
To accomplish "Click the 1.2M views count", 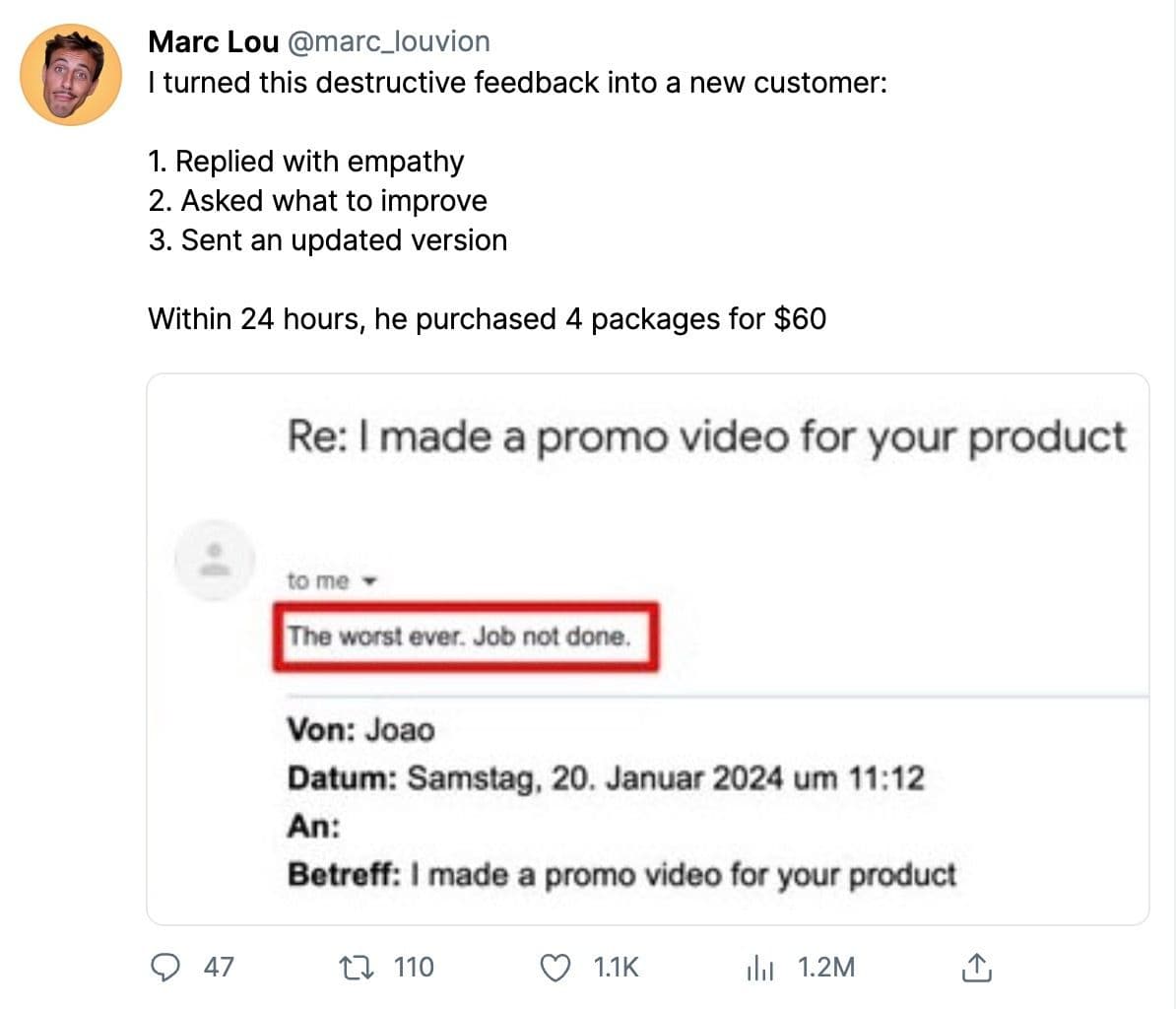I will point(825,968).
